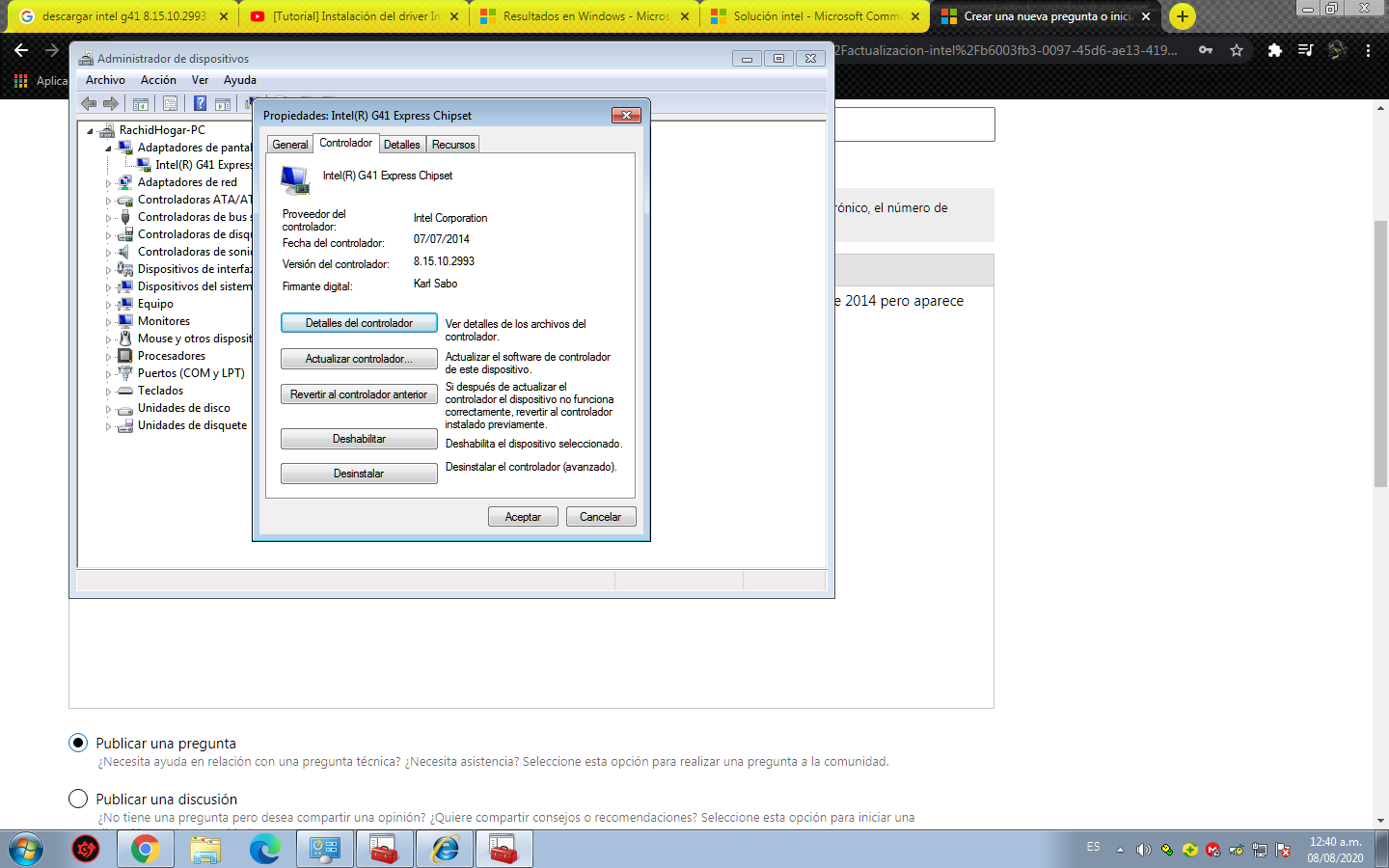This screenshot has width=1389, height=868.
Task: Collapse the Adaptadores de pantalla node
Action: (x=108, y=149)
